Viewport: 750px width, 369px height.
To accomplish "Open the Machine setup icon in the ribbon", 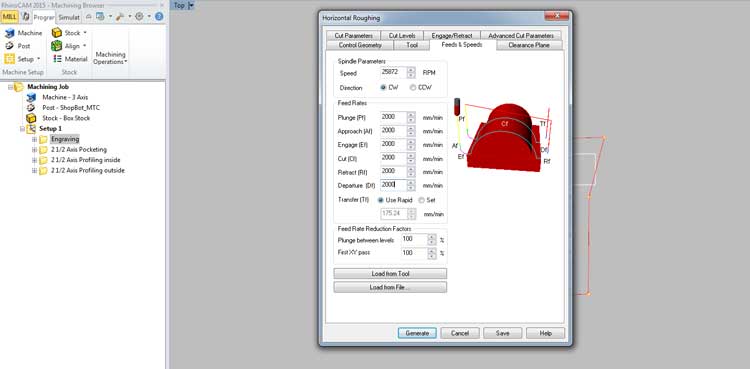I will click(10, 33).
